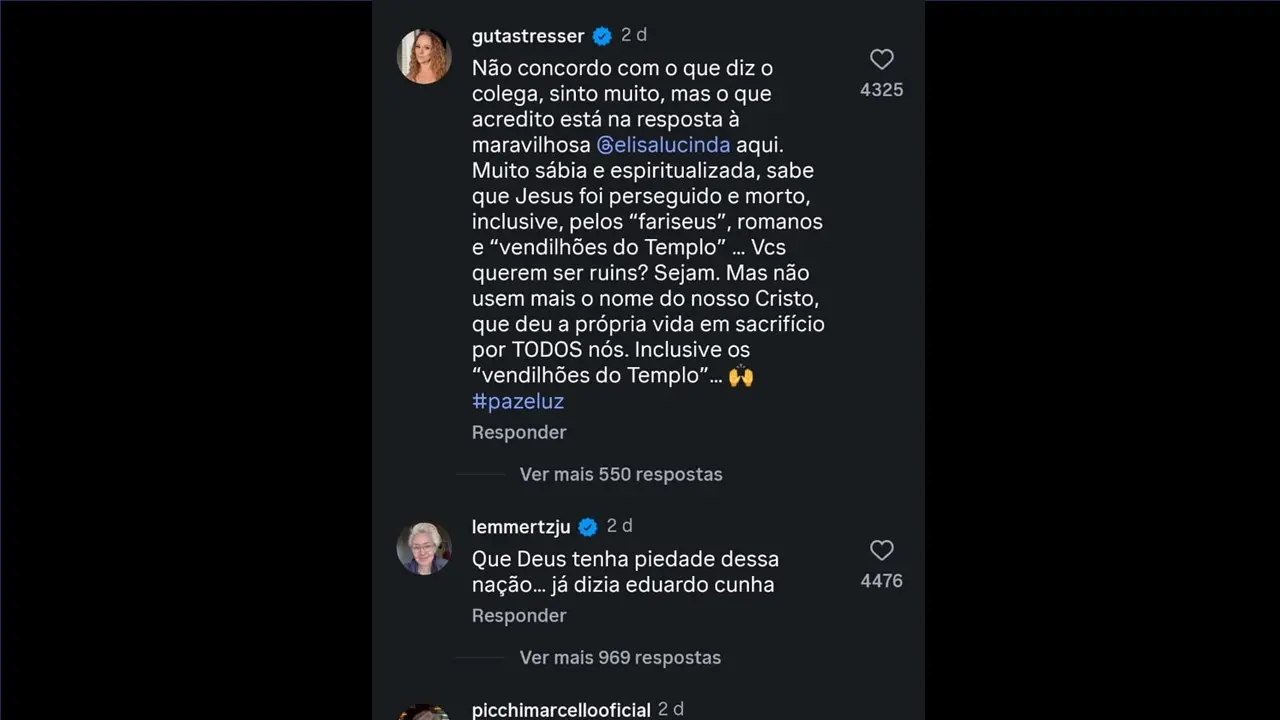Expand 'Ver mais 550 respostas' under gutastresser

(620, 474)
